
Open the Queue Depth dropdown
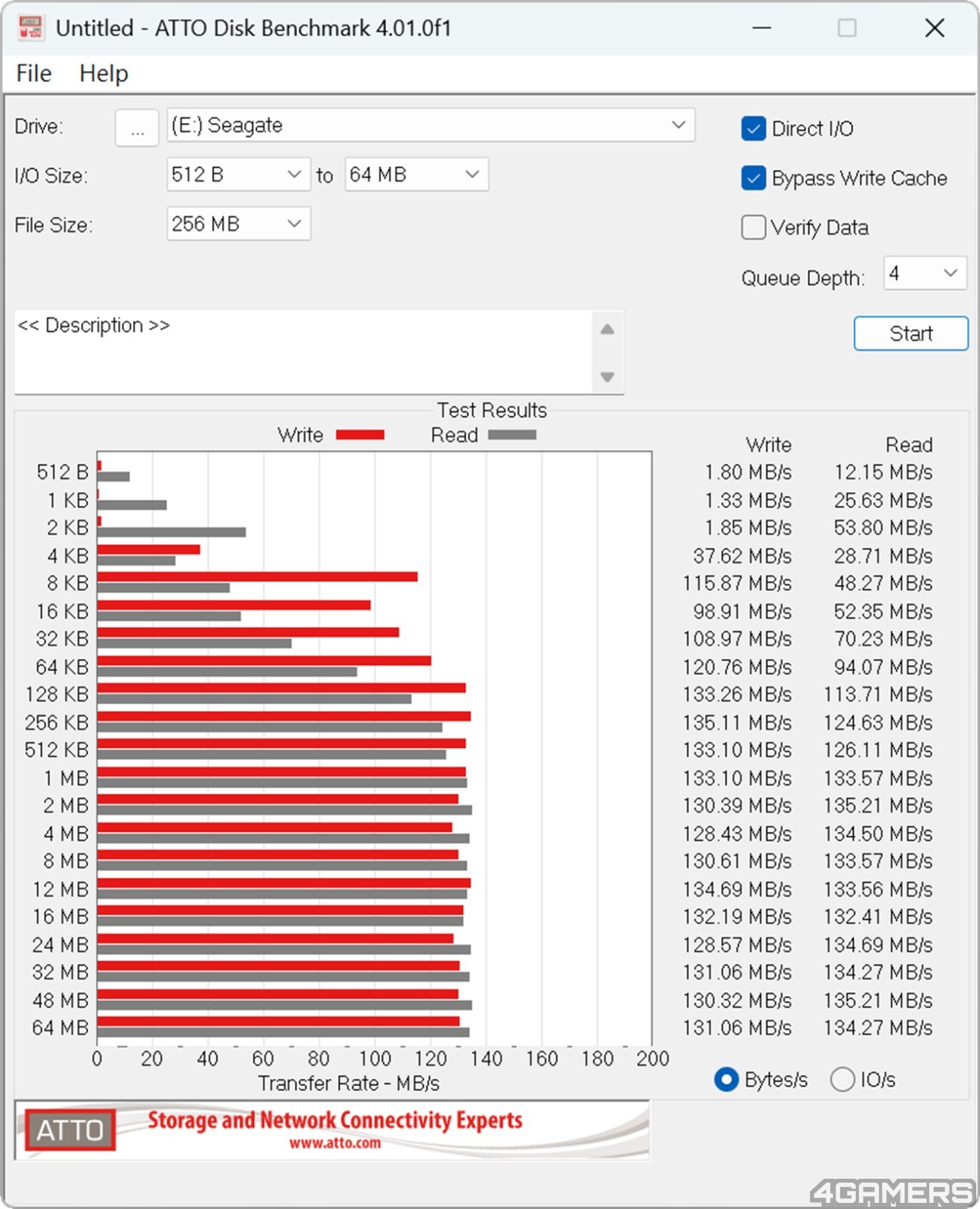[x=925, y=273]
